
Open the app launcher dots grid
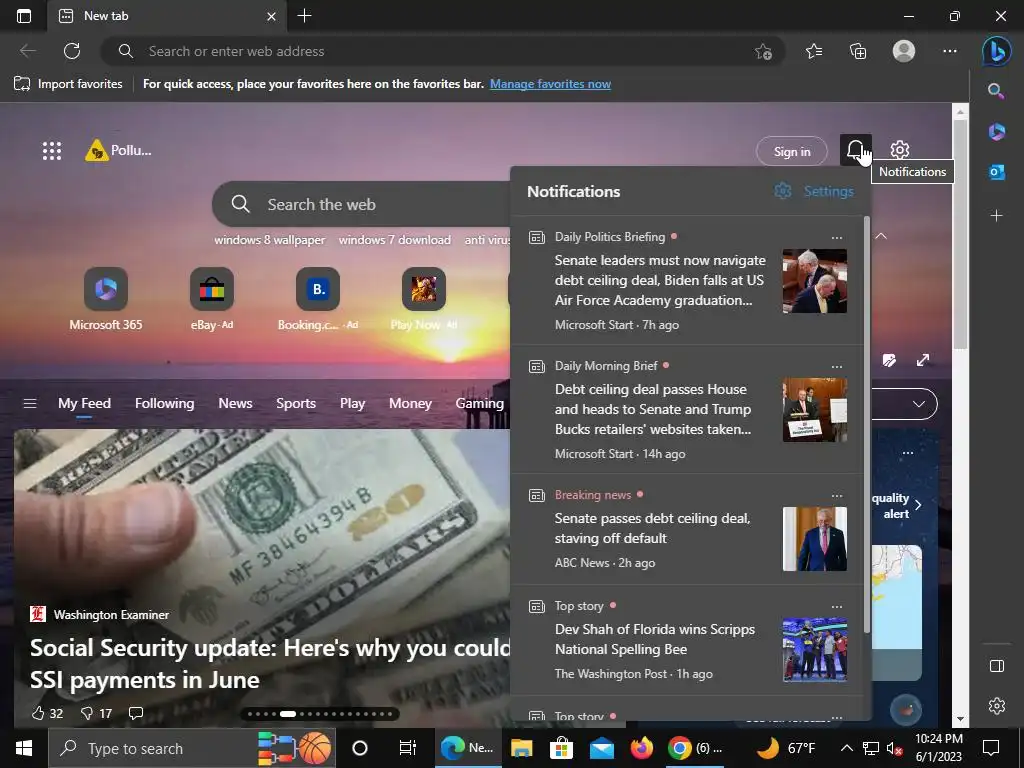[52, 151]
